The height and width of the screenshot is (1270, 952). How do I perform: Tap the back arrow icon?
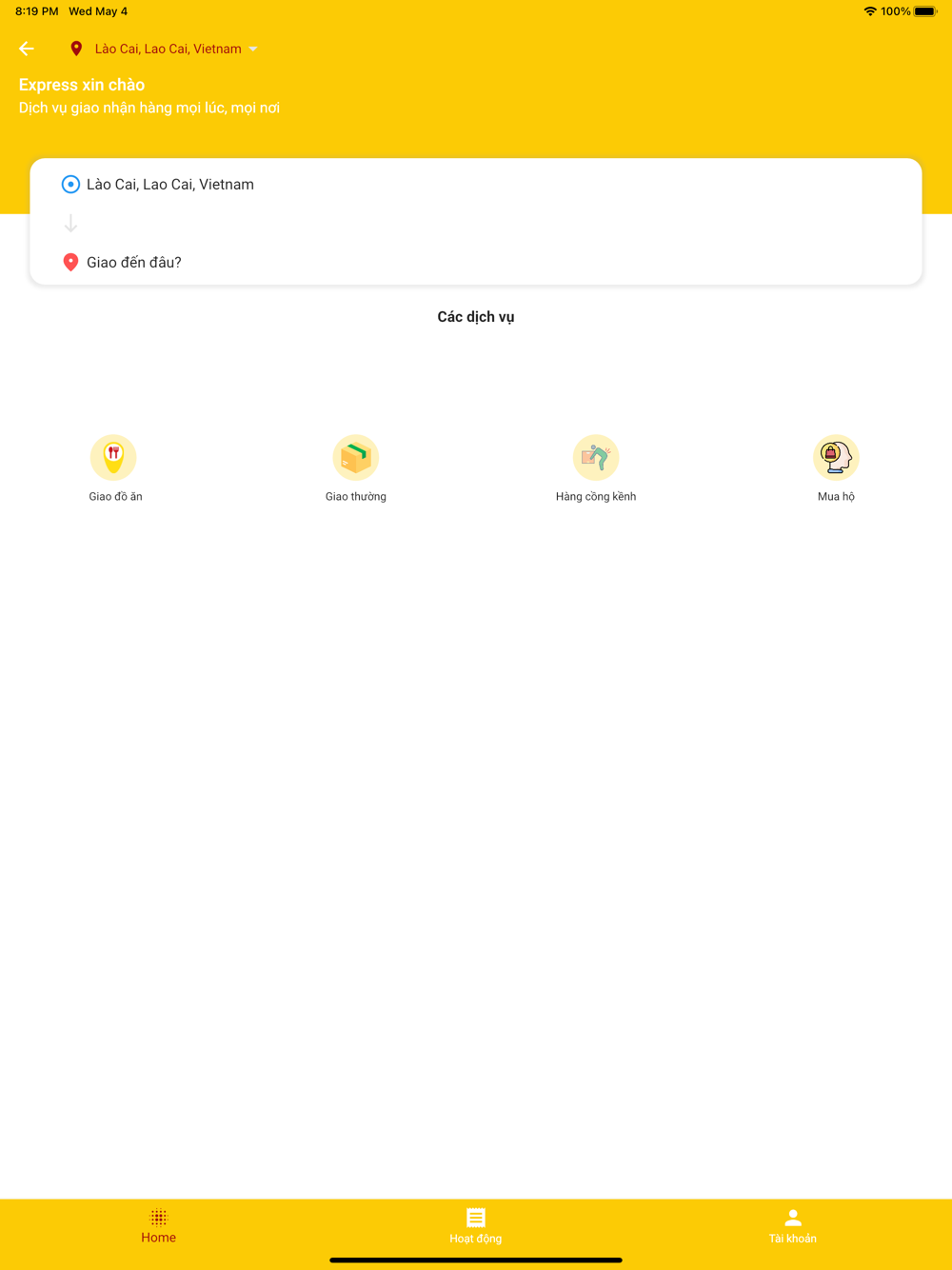pyautogui.click(x=27, y=49)
